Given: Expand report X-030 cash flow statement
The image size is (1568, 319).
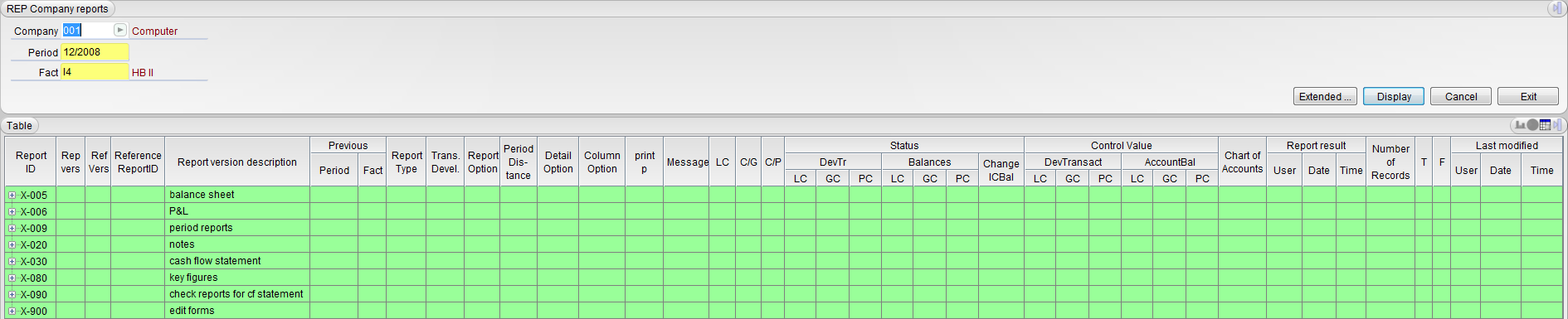Looking at the screenshot, I should pyautogui.click(x=12, y=262).
